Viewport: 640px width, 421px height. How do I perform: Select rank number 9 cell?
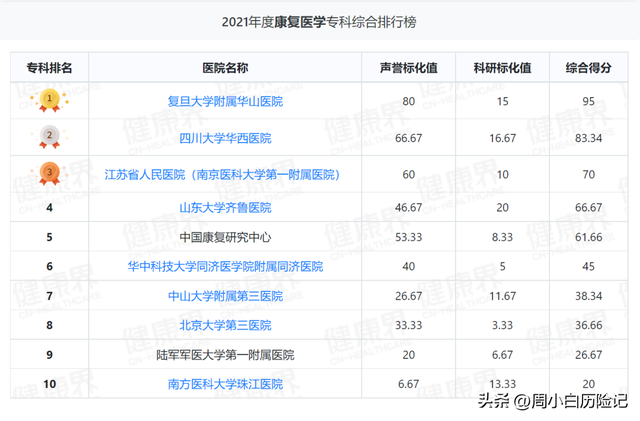[x=49, y=354]
